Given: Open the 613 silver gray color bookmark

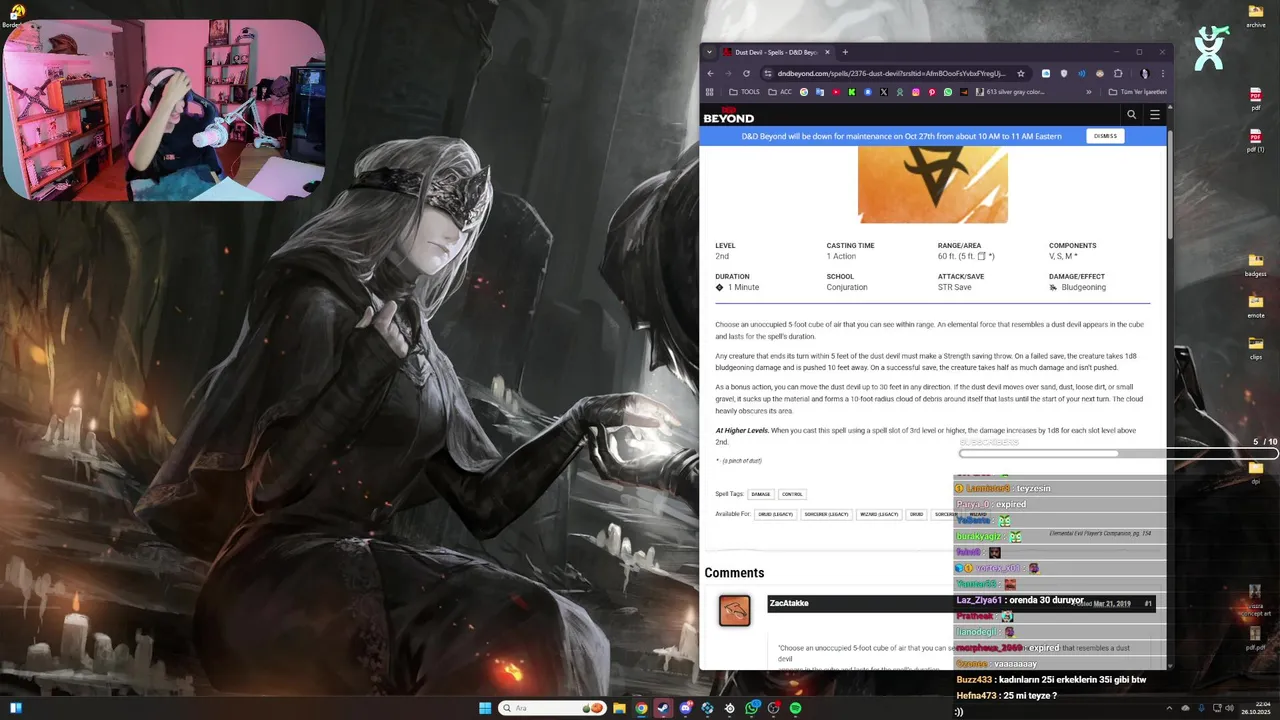Looking at the screenshot, I should 1009,92.
